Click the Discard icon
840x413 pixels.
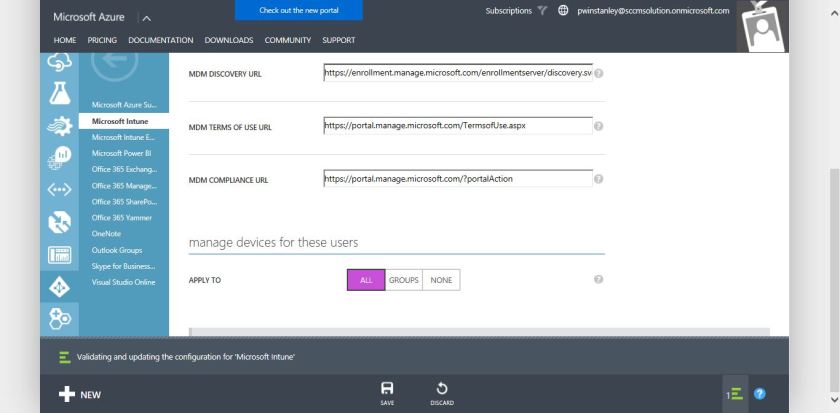coord(442,388)
